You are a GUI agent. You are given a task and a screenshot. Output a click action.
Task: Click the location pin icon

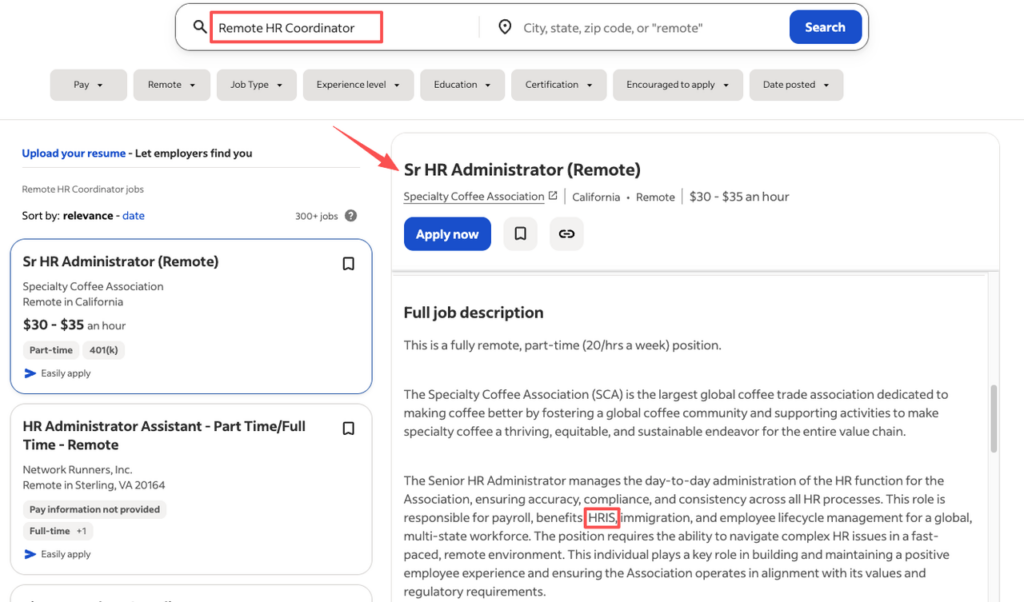click(505, 27)
